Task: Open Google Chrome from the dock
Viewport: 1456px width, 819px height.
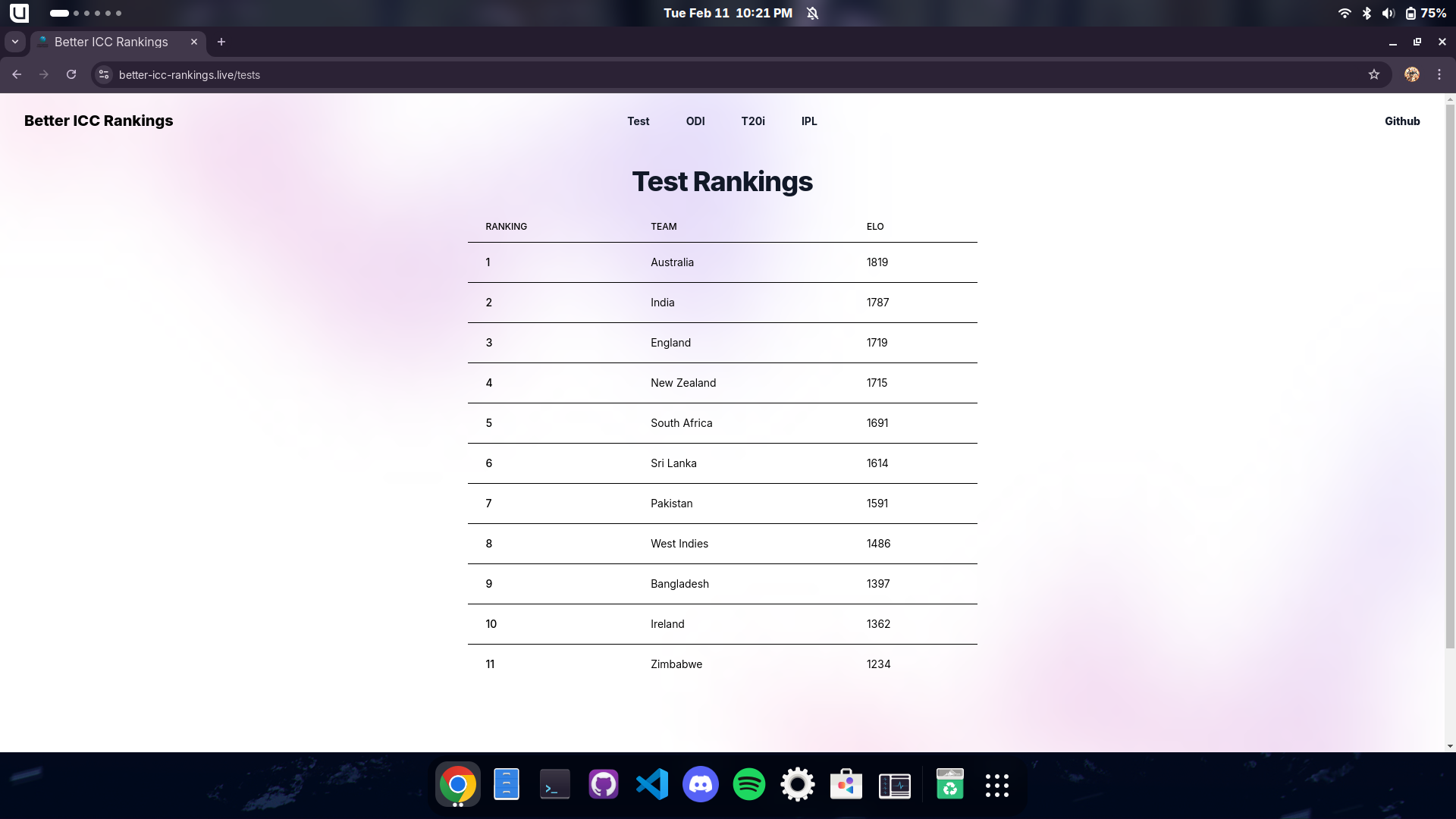Action: tap(457, 784)
